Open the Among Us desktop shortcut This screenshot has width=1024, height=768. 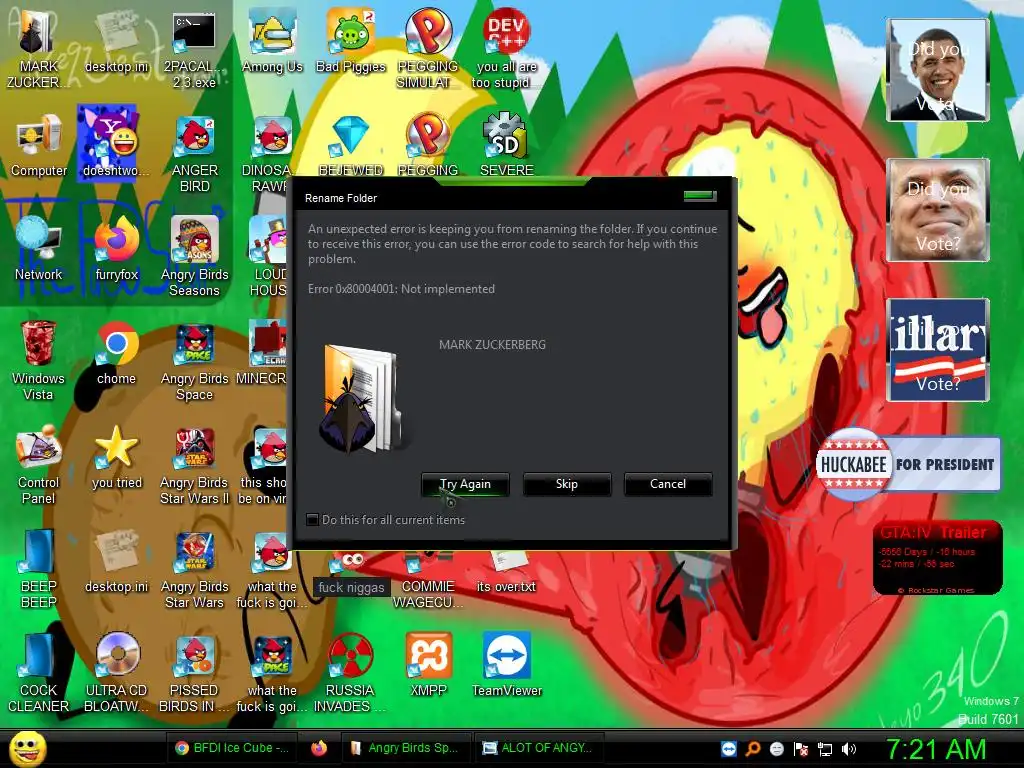pyautogui.click(x=272, y=43)
